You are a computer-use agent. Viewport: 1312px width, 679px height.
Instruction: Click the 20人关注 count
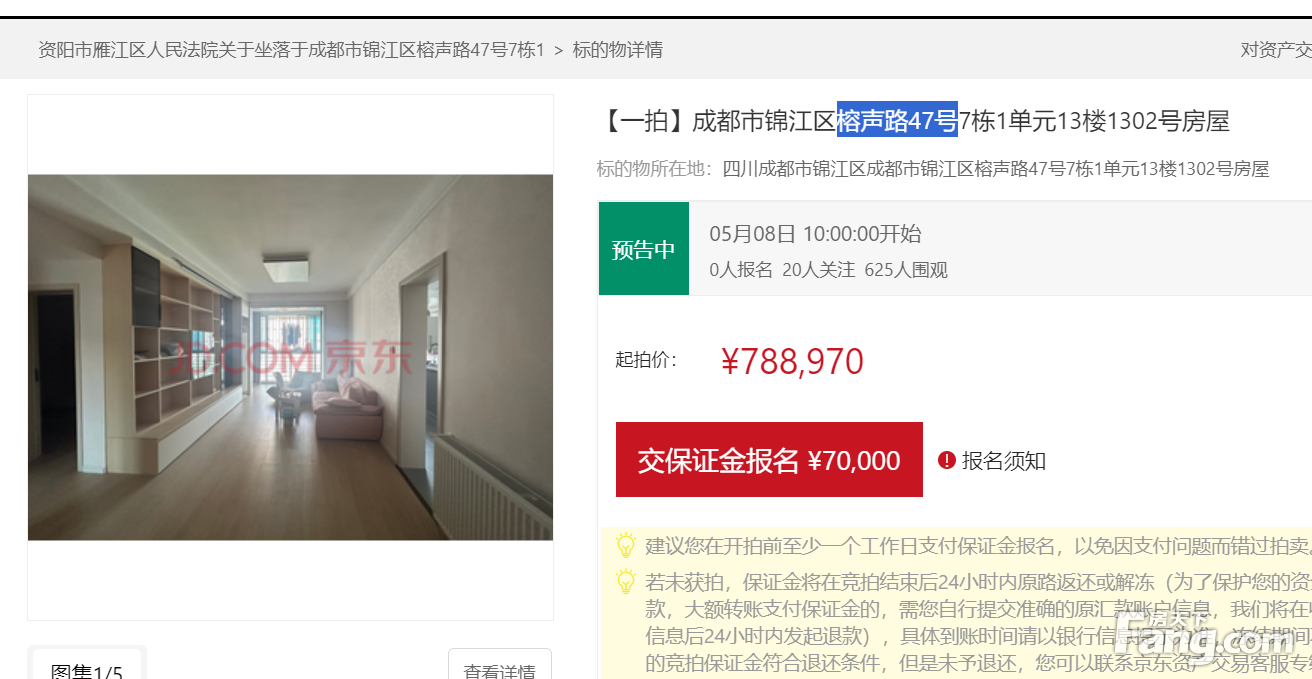818,270
